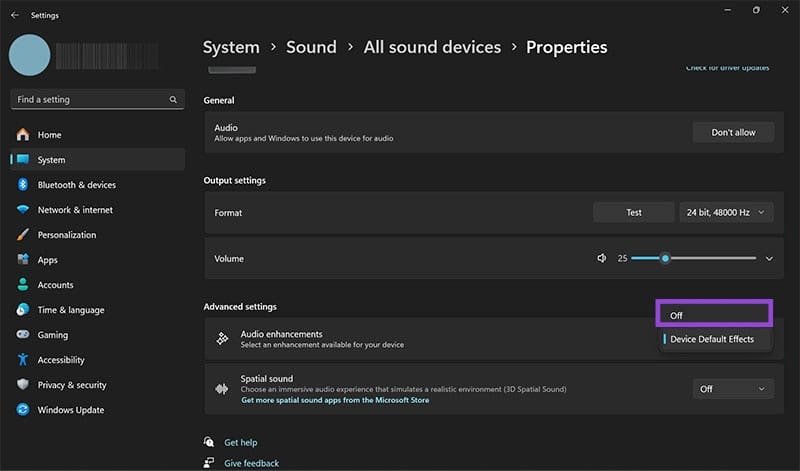This screenshot has height=471, width=800.
Task: Open Home settings page
Action: coord(97,135)
